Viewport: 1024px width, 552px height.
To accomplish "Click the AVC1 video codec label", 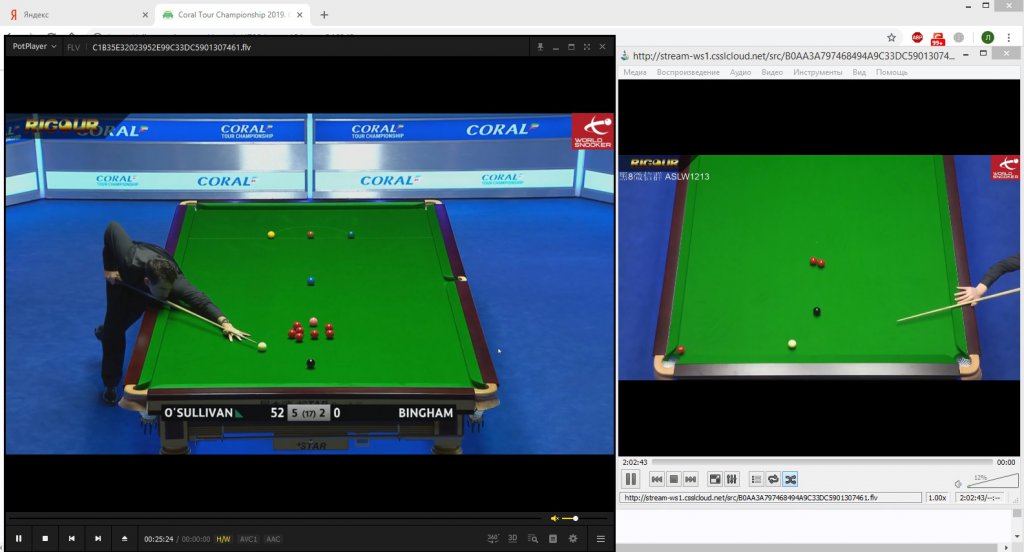I will (248, 539).
